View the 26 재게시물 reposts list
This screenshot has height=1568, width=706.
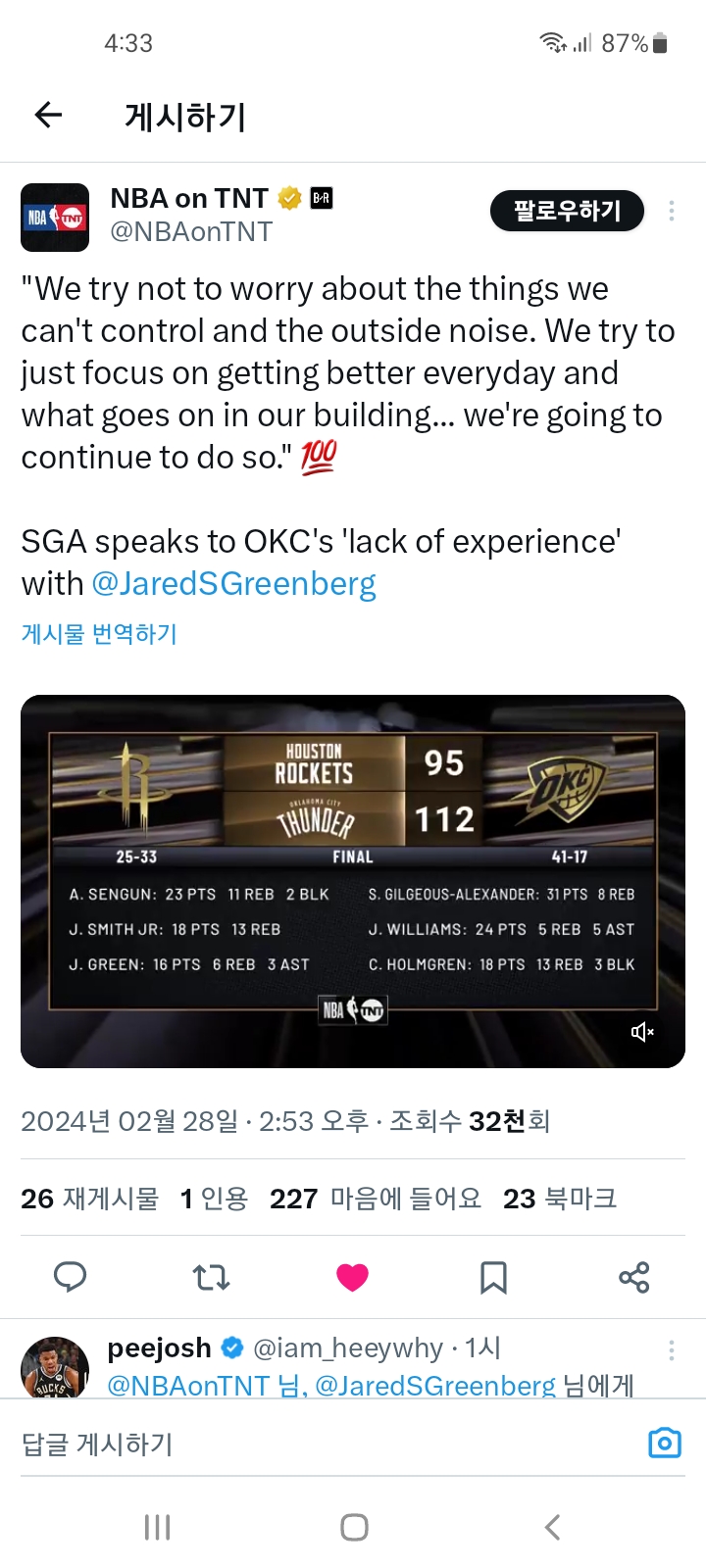pos(89,1199)
